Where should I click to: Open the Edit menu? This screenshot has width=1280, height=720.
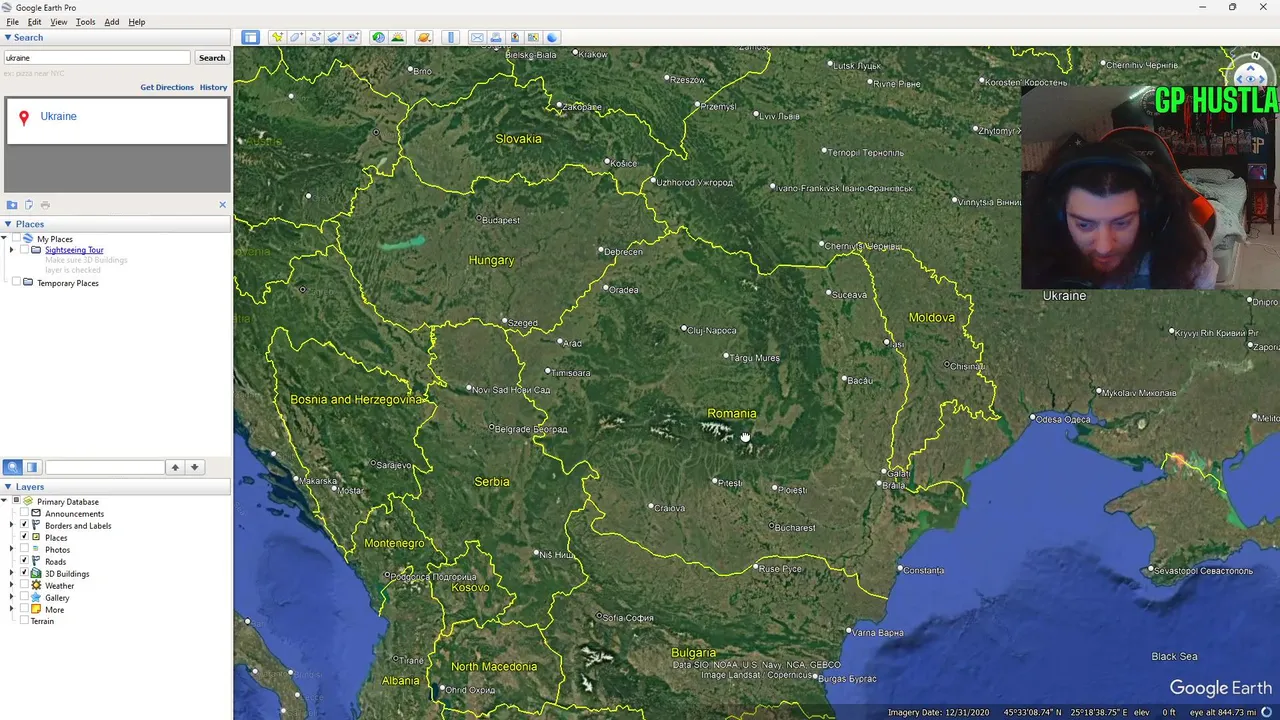[35, 21]
